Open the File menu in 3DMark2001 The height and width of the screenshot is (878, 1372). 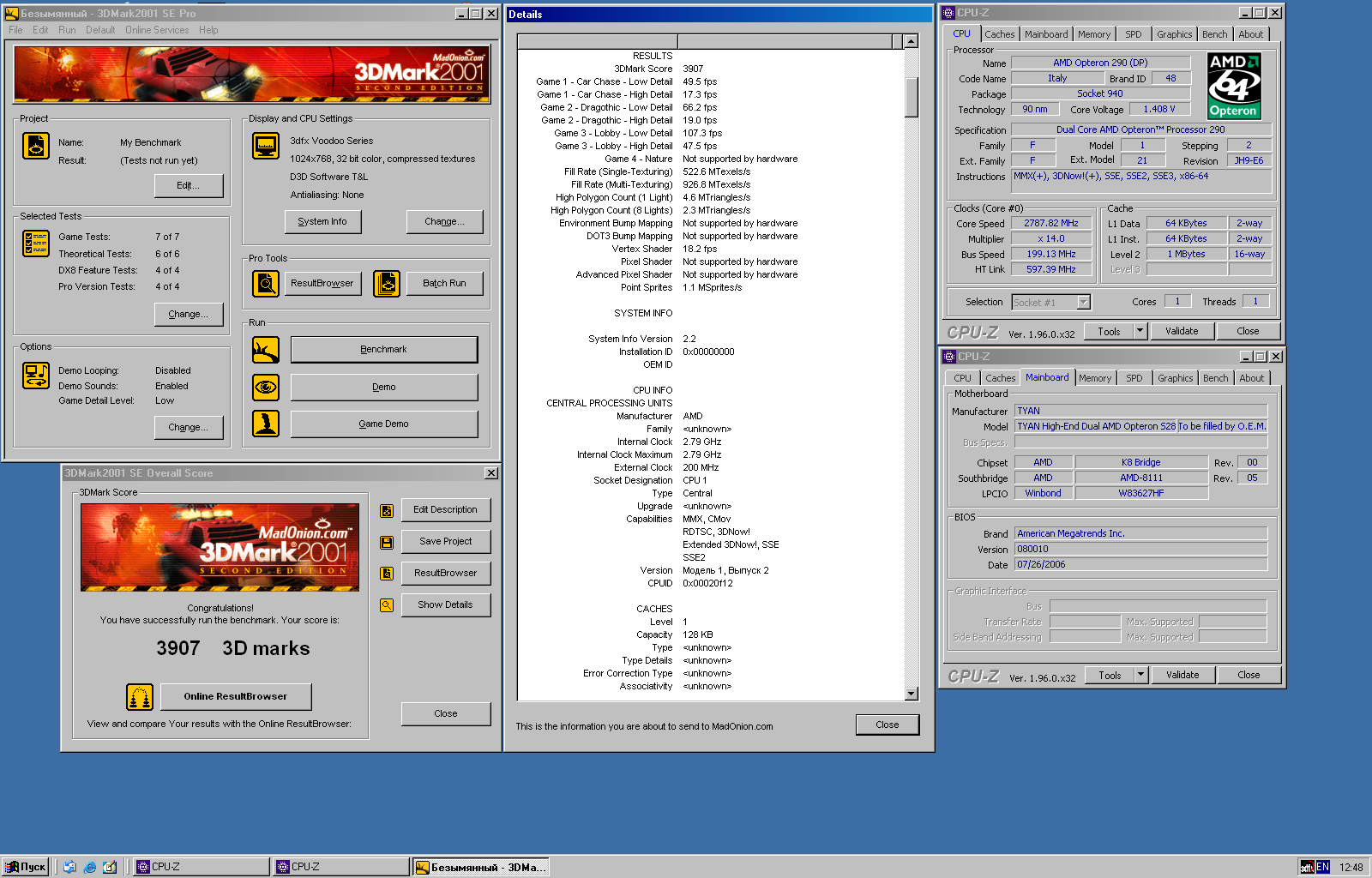tap(15, 30)
